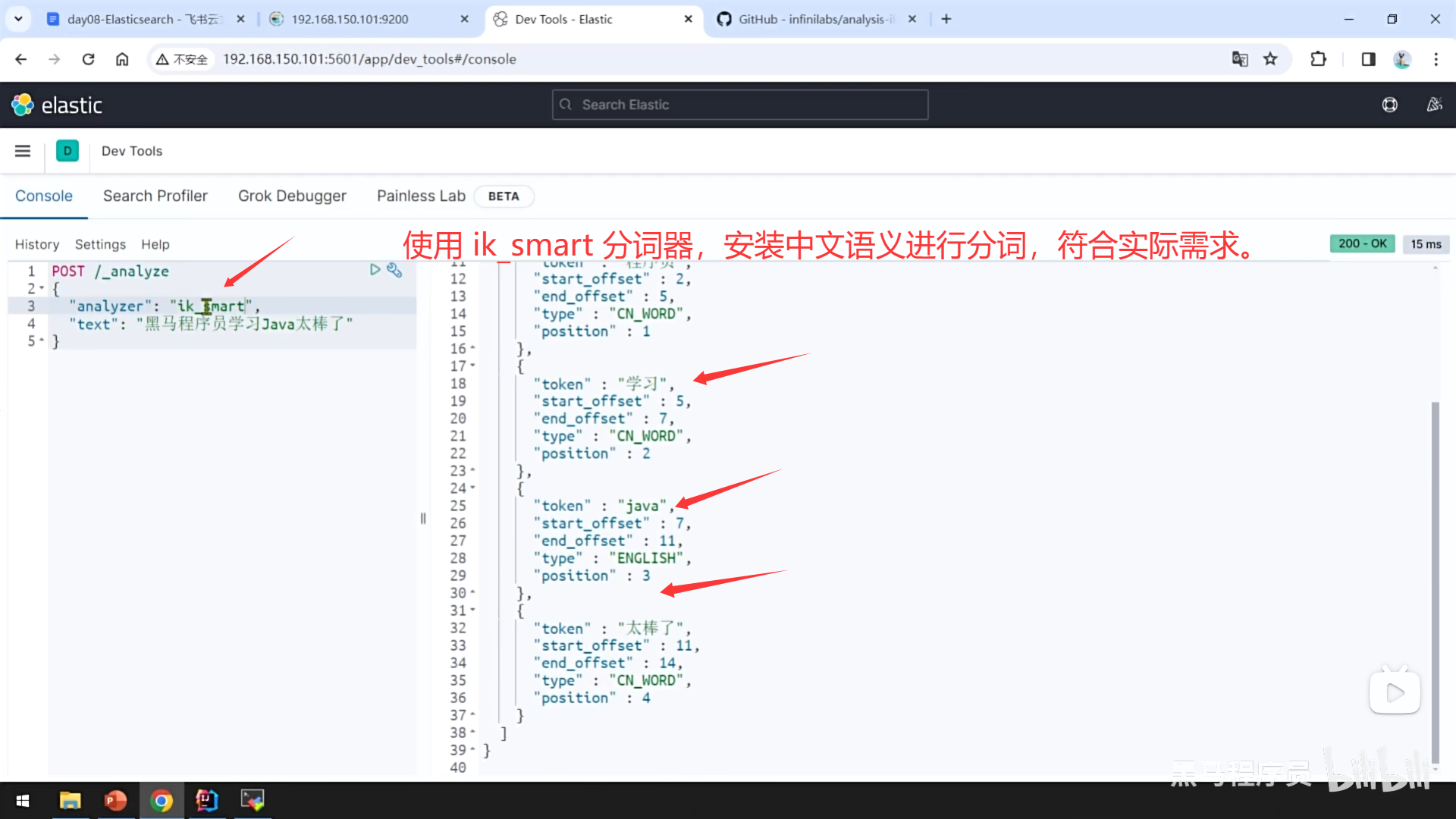Click the Search Elastic input field
Image resolution: width=1456 pixels, height=819 pixels.
tap(740, 105)
